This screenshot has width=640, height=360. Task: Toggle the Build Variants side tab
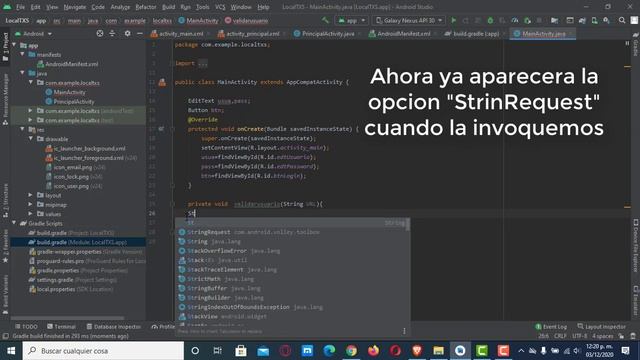pos(5,294)
